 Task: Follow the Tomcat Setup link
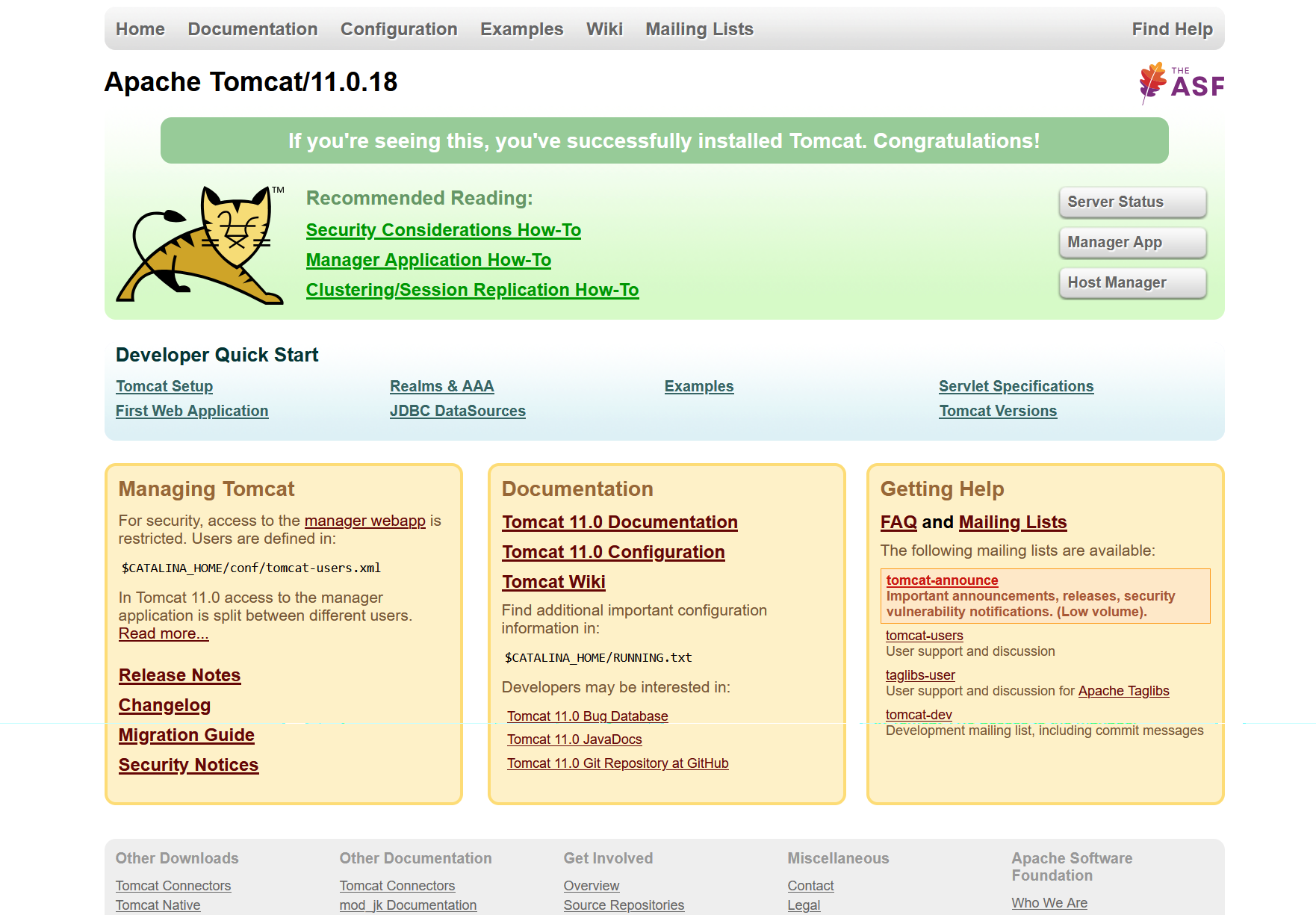pos(164,386)
